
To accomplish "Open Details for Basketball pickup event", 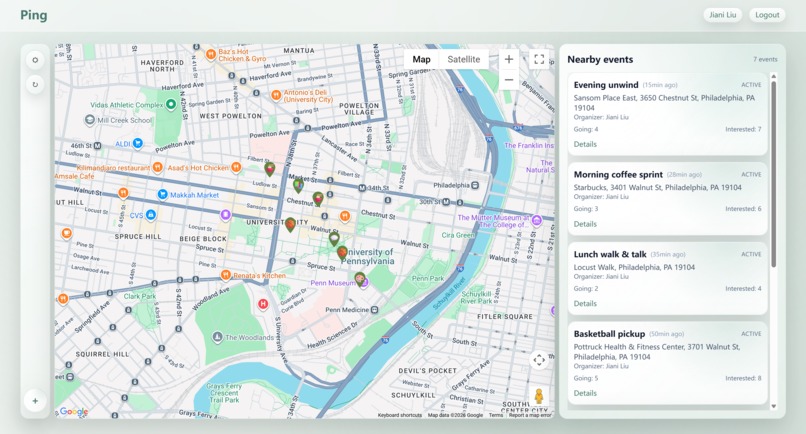I will coord(585,393).
